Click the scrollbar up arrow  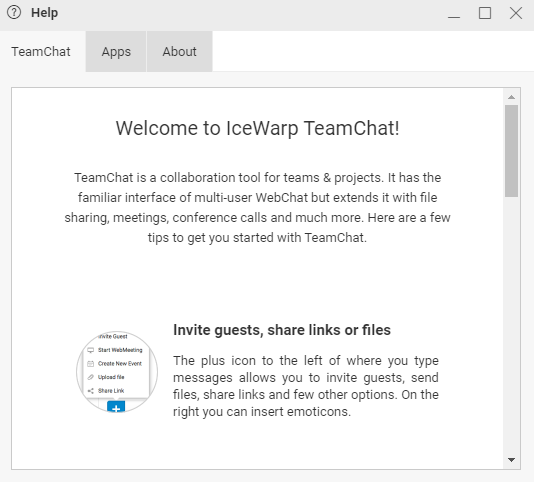click(511, 97)
